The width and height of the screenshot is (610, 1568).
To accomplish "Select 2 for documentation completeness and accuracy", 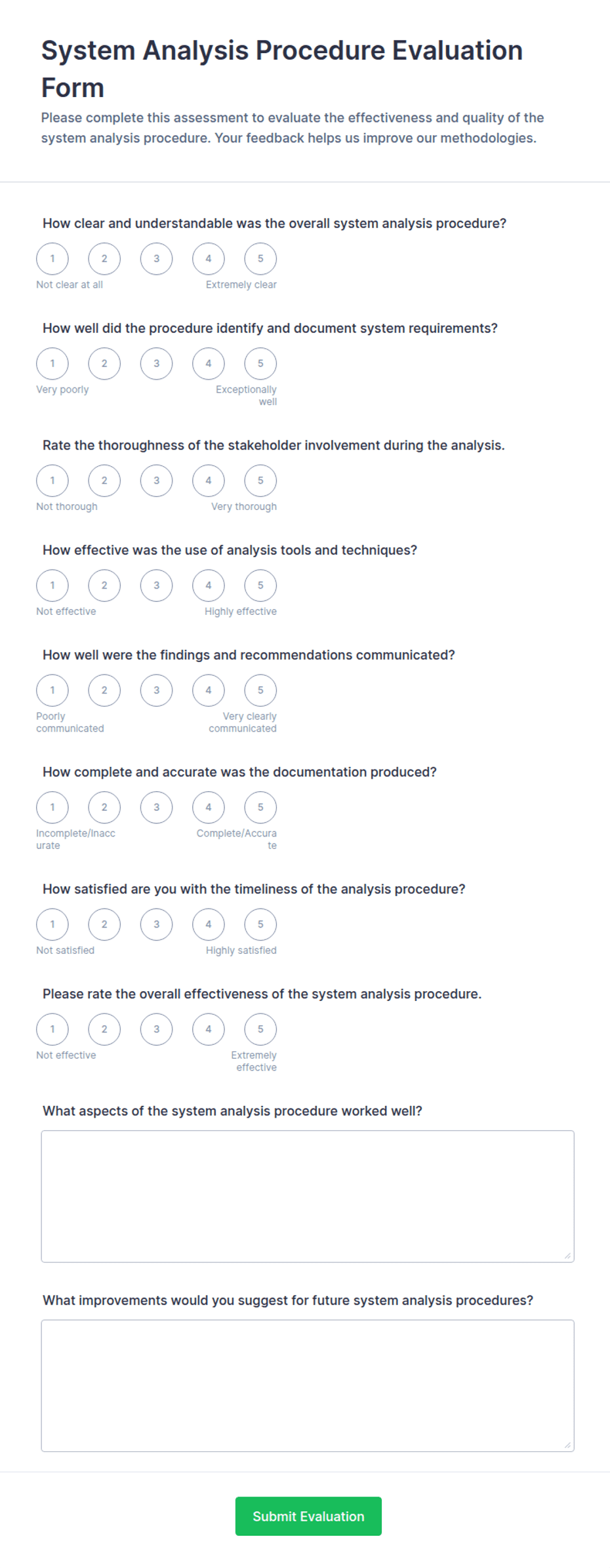I will pyautogui.click(x=104, y=807).
